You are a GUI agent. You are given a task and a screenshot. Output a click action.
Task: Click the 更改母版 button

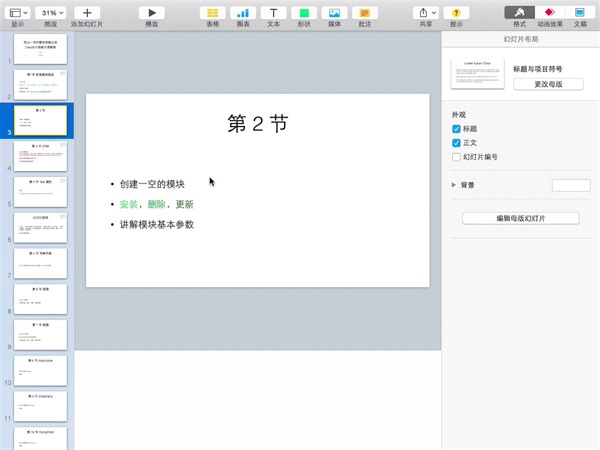click(x=548, y=84)
